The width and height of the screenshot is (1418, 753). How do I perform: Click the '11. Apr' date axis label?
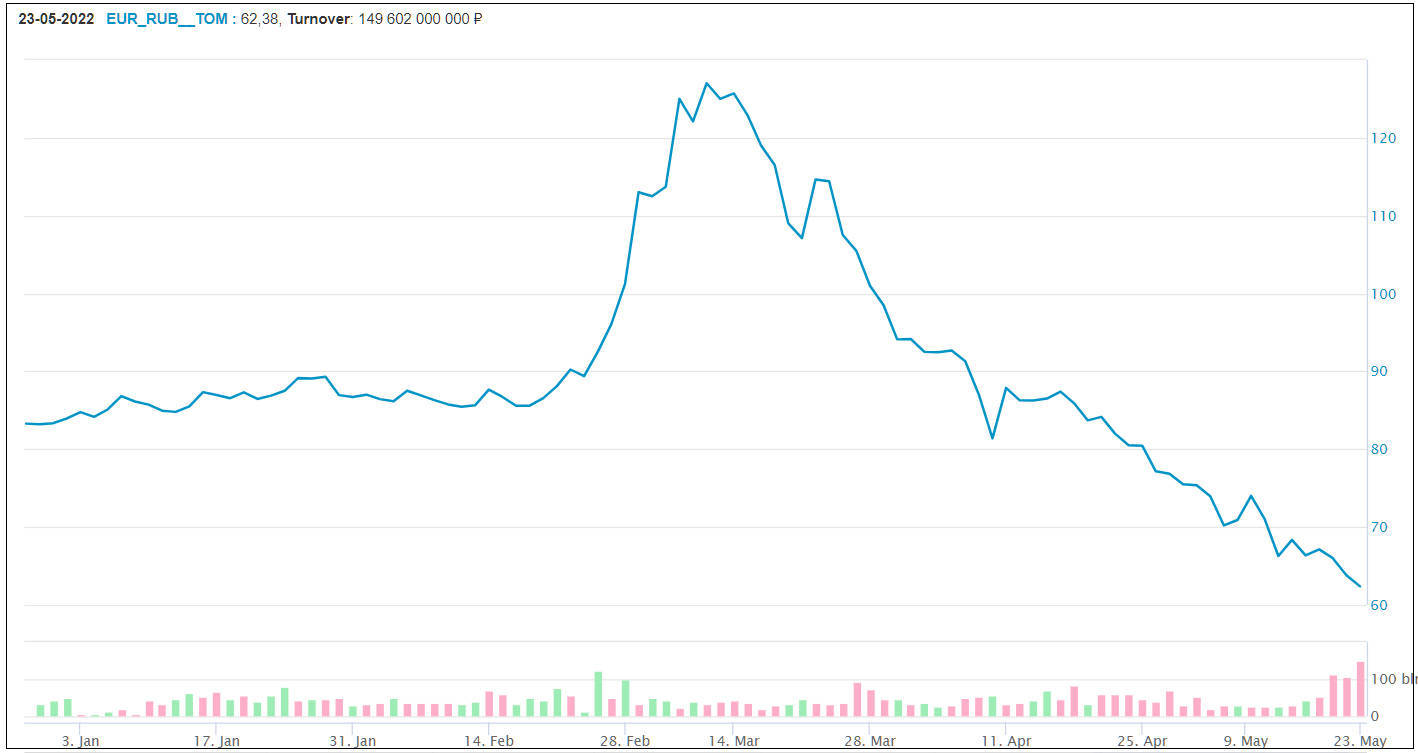pos(1006,741)
